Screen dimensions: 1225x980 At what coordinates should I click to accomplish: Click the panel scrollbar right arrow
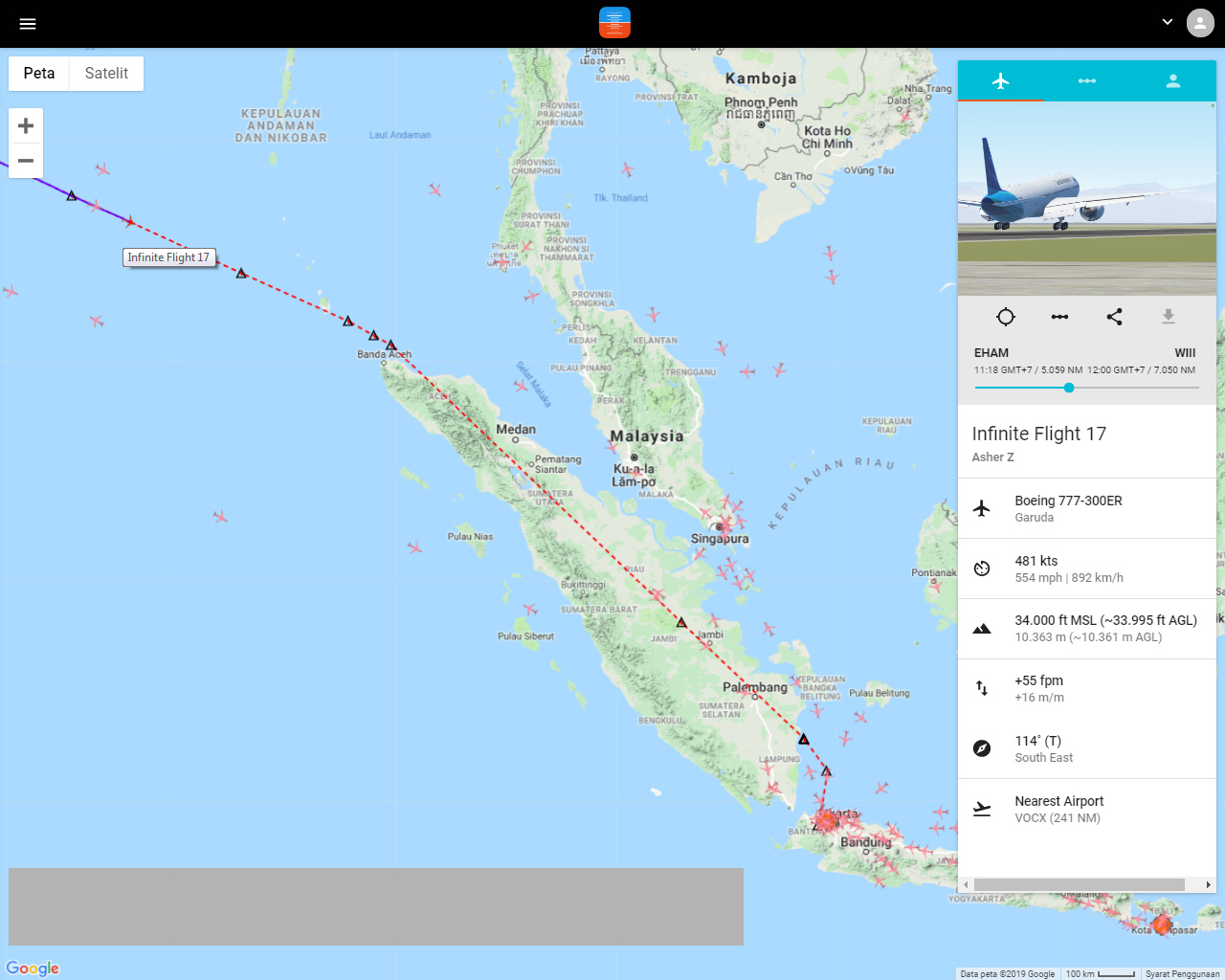[x=1208, y=885]
